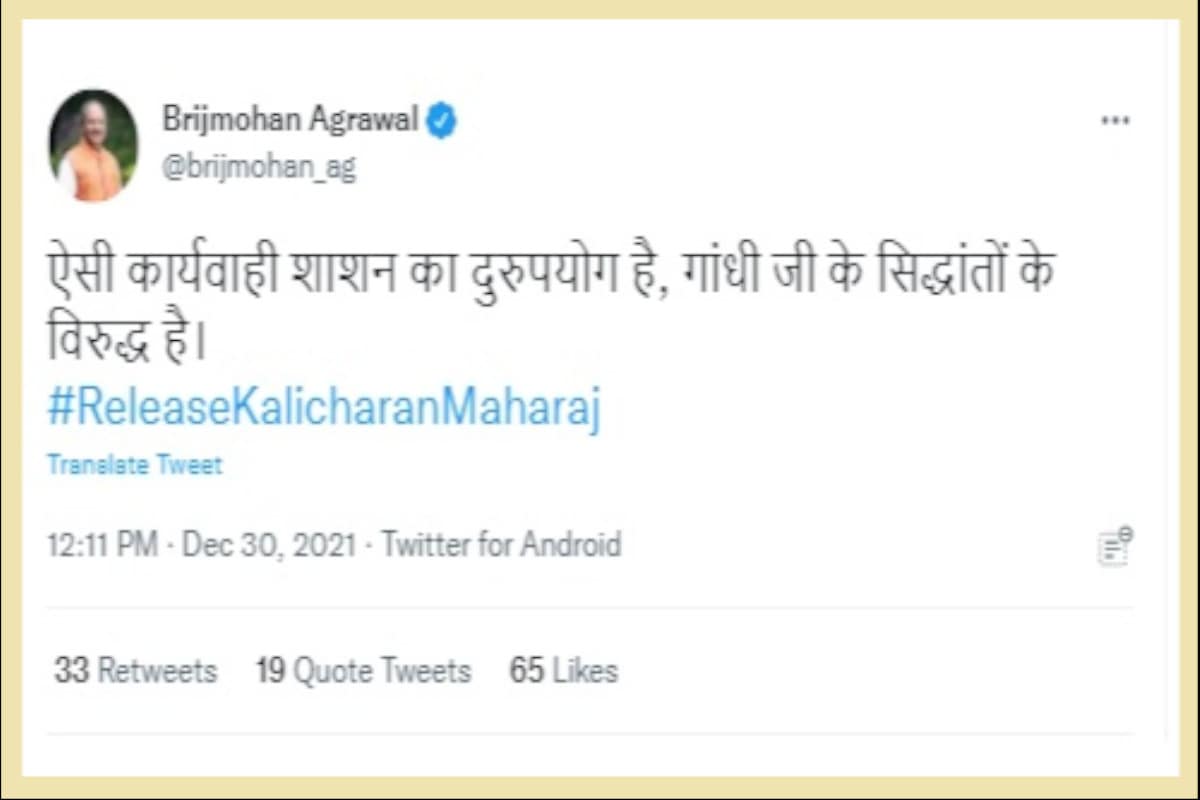Image resolution: width=1200 pixels, height=800 pixels.
Task: Click Translate Tweet
Action: [x=133, y=463]
